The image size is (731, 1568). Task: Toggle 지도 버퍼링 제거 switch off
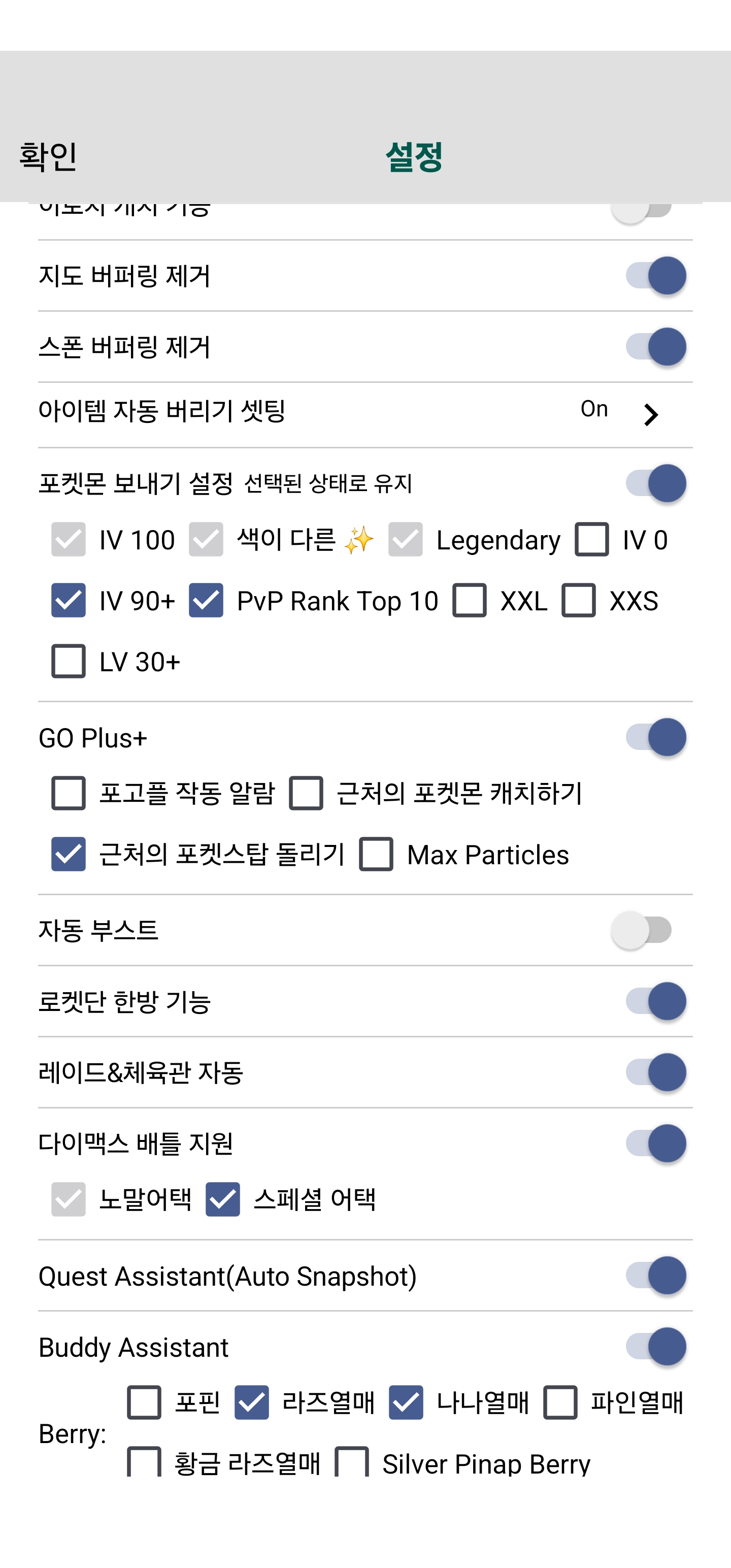(x=656, y=276)
